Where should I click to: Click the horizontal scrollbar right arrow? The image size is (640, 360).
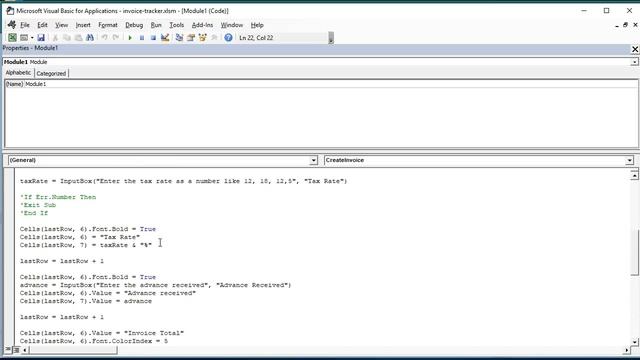pos(627,350)
